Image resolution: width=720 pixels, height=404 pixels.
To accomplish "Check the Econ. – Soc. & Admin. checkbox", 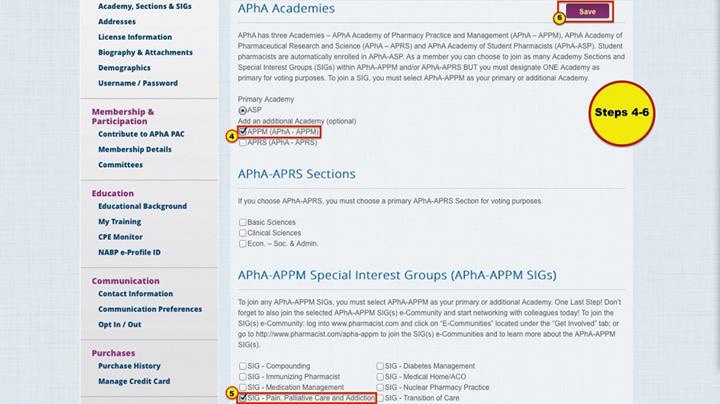I will point(242,244).
